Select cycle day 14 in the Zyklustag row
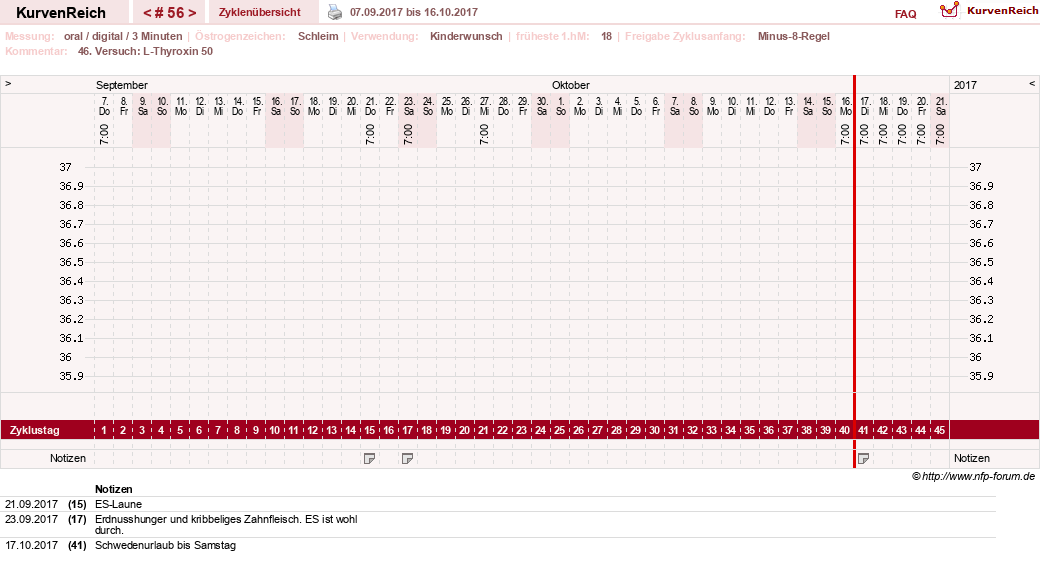 [x=350, y=430]
